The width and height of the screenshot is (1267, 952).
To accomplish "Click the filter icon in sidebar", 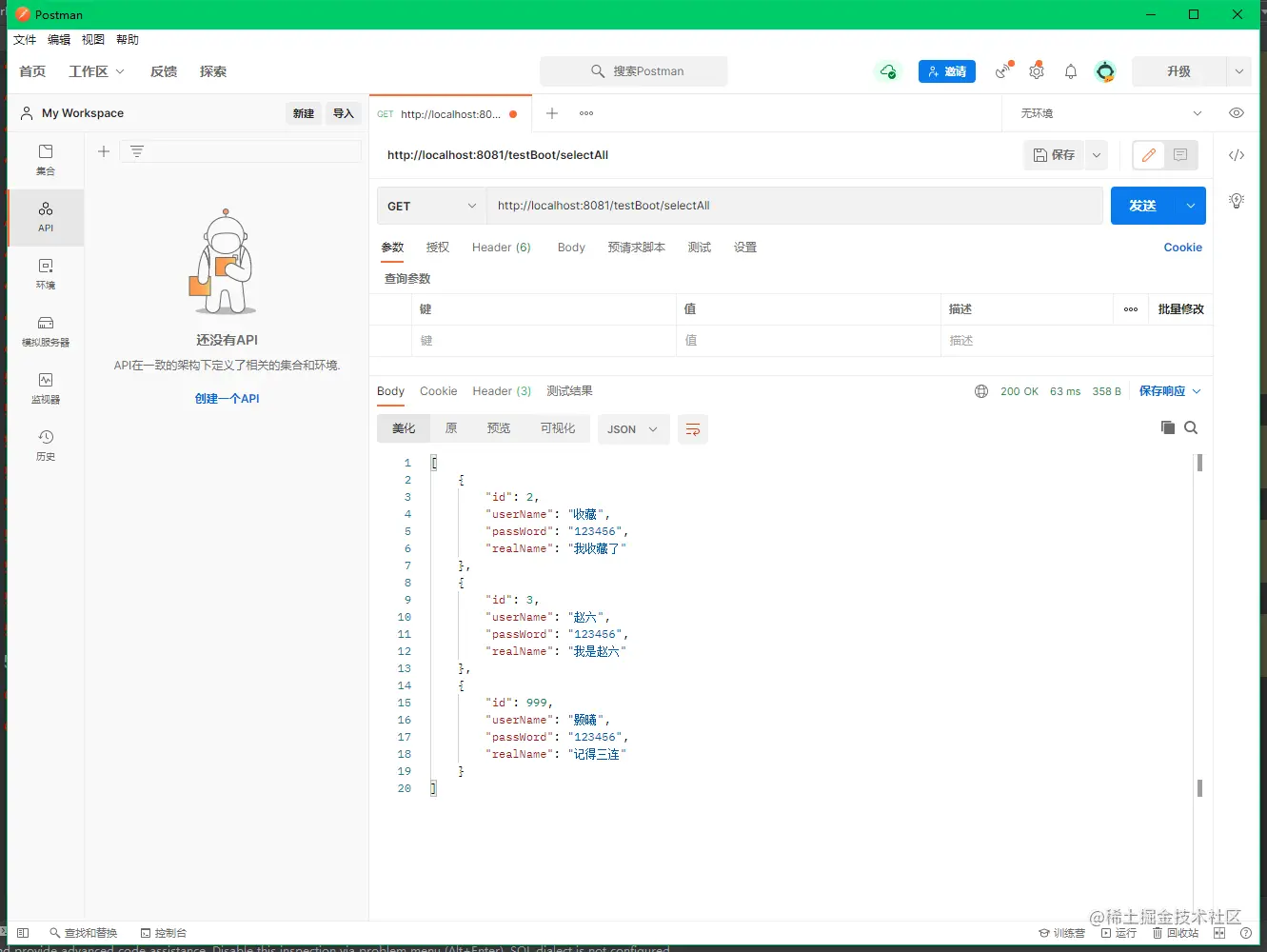I will [137, 151].
